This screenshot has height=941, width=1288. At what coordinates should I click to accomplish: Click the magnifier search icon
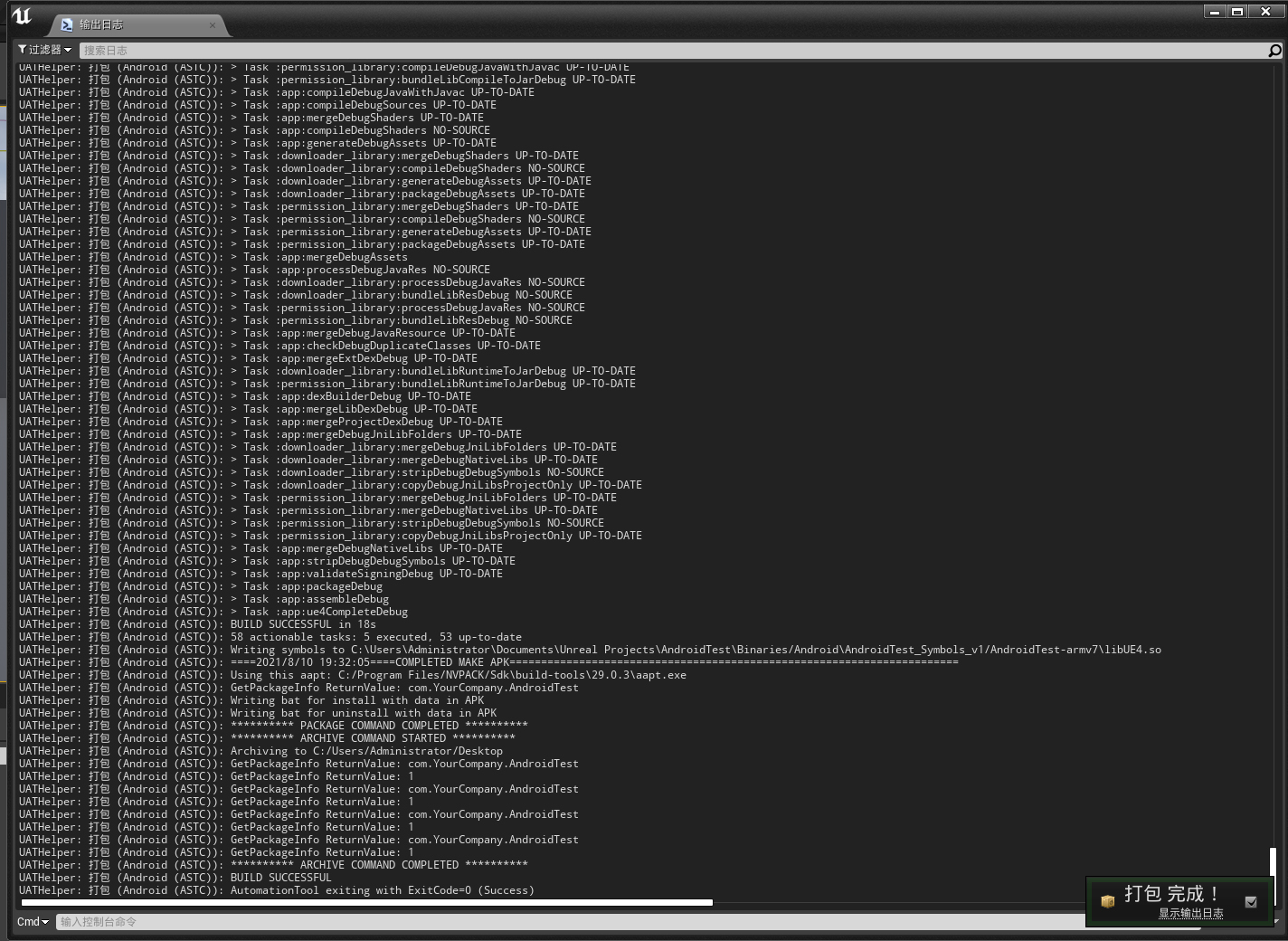pyautogui.click(x=1274, y=51)
